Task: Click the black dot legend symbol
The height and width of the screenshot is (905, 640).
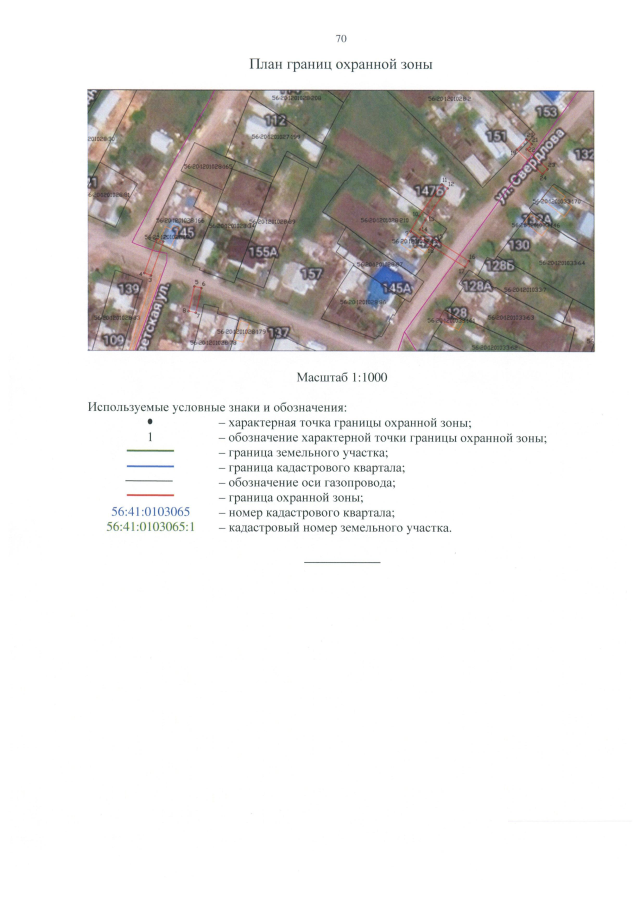Action: [149, 423]
